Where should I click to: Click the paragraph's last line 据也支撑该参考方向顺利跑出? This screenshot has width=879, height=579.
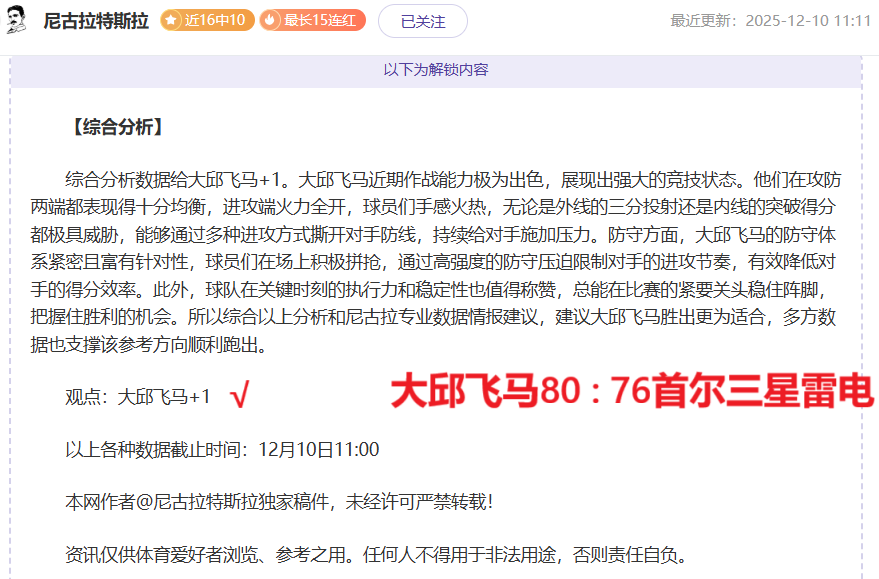coord(167,345)
